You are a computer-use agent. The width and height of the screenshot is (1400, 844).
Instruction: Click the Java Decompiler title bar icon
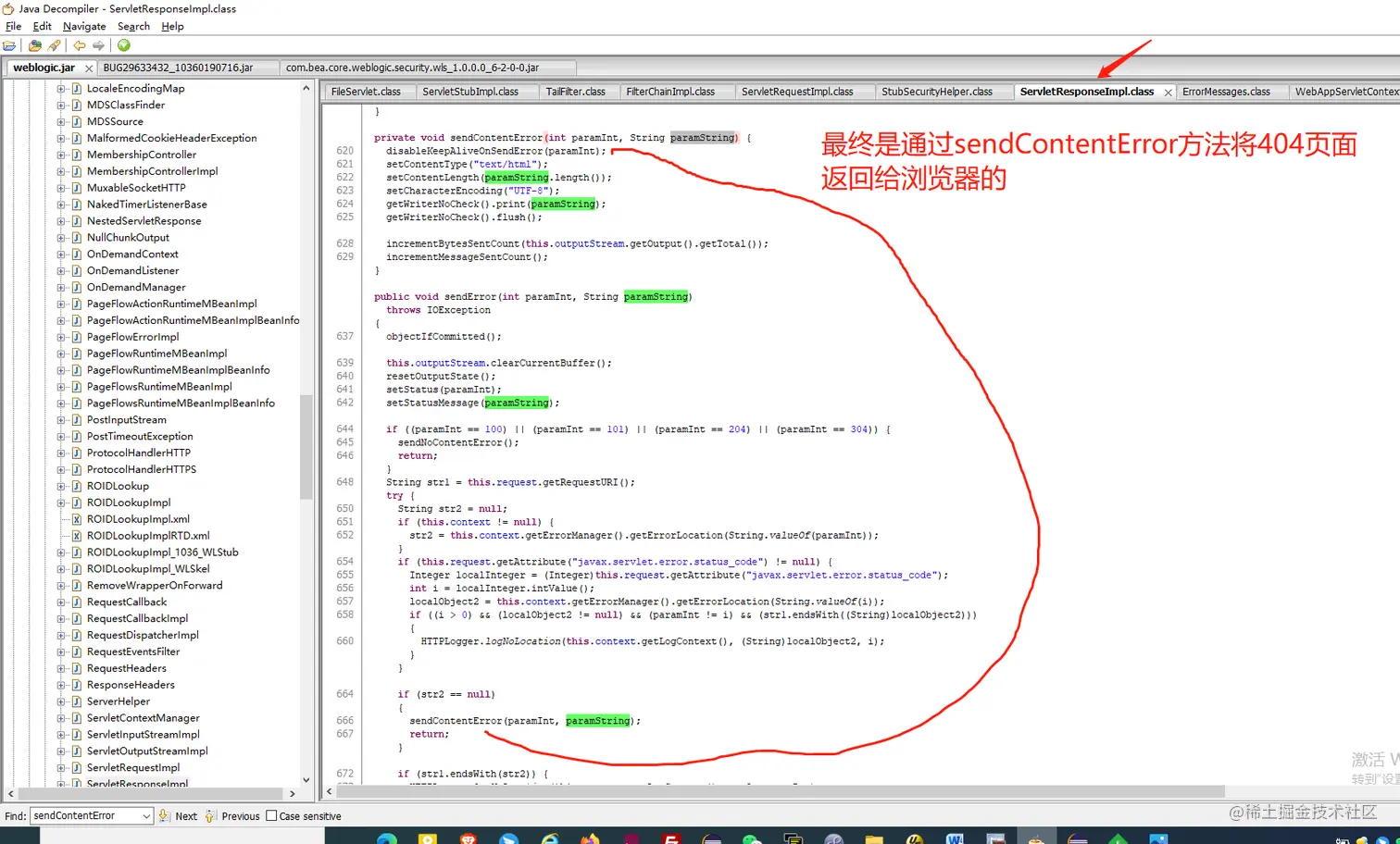(x=8, y=8)
